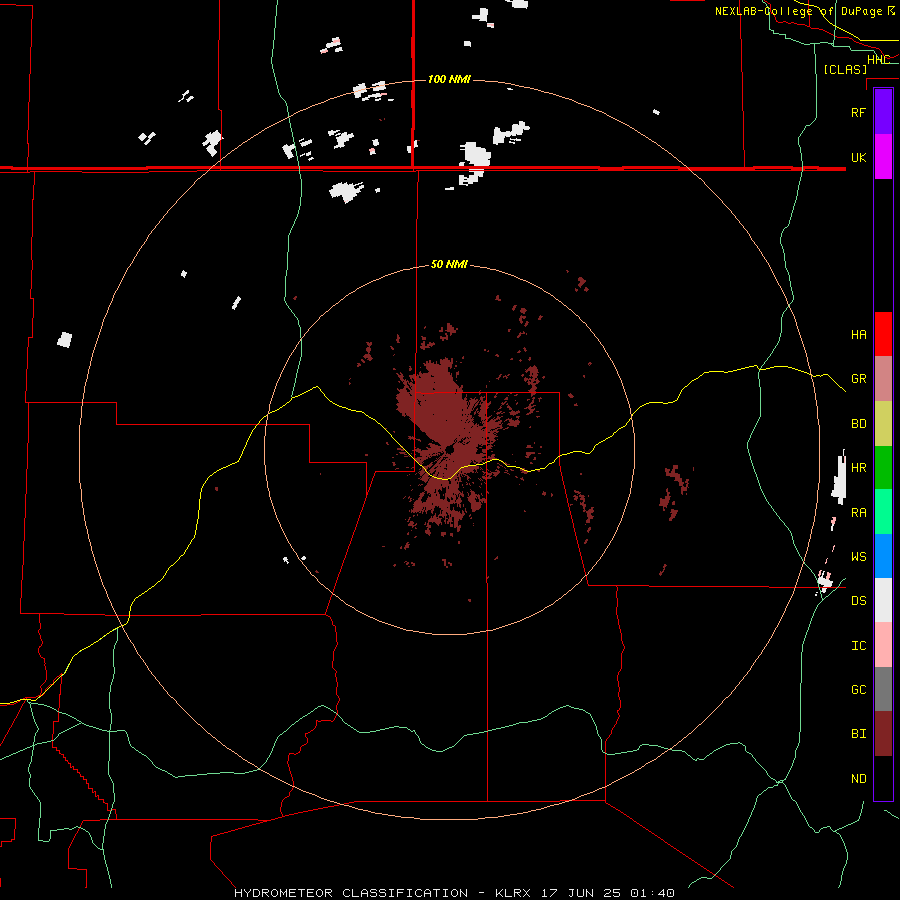The height and width of the screenshot is (900, 900).
Task: Click the BD legend label
Action: [858, 424]
